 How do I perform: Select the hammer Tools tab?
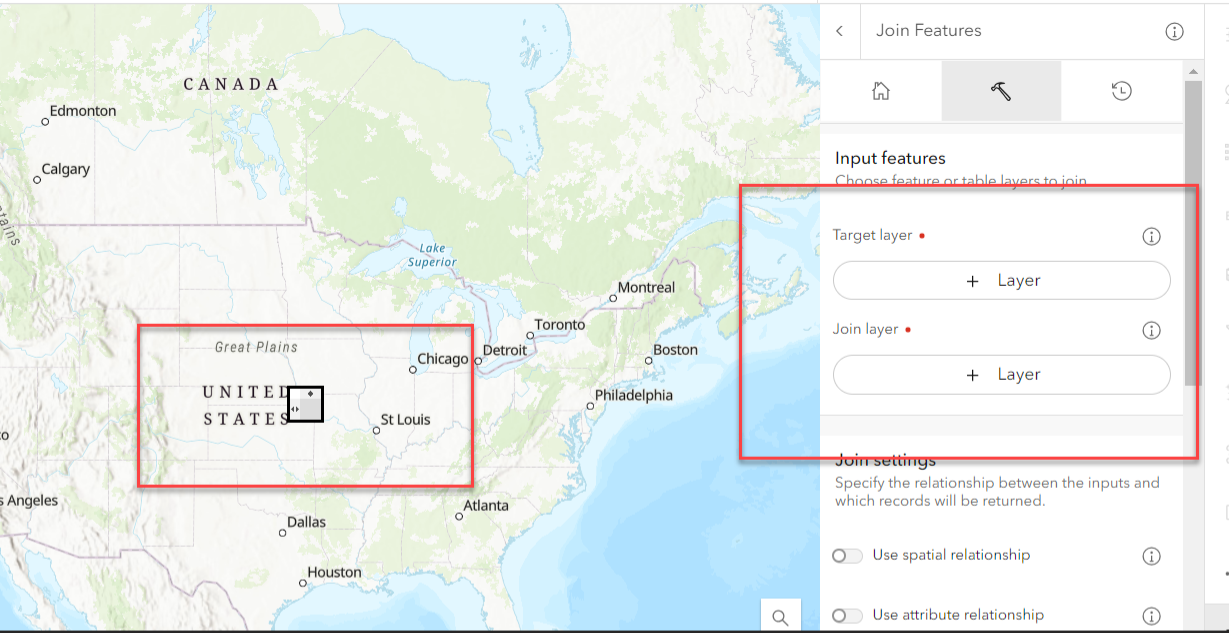pos(1000,91)
